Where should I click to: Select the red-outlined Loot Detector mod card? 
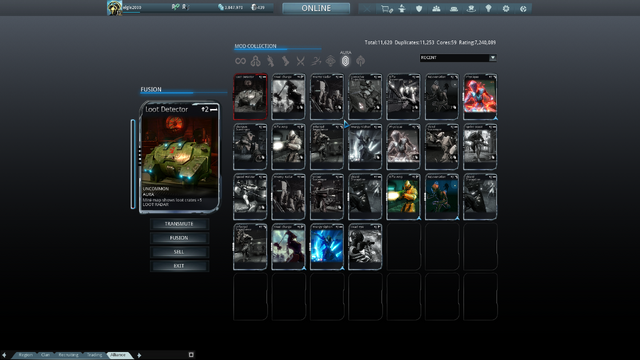250,96
